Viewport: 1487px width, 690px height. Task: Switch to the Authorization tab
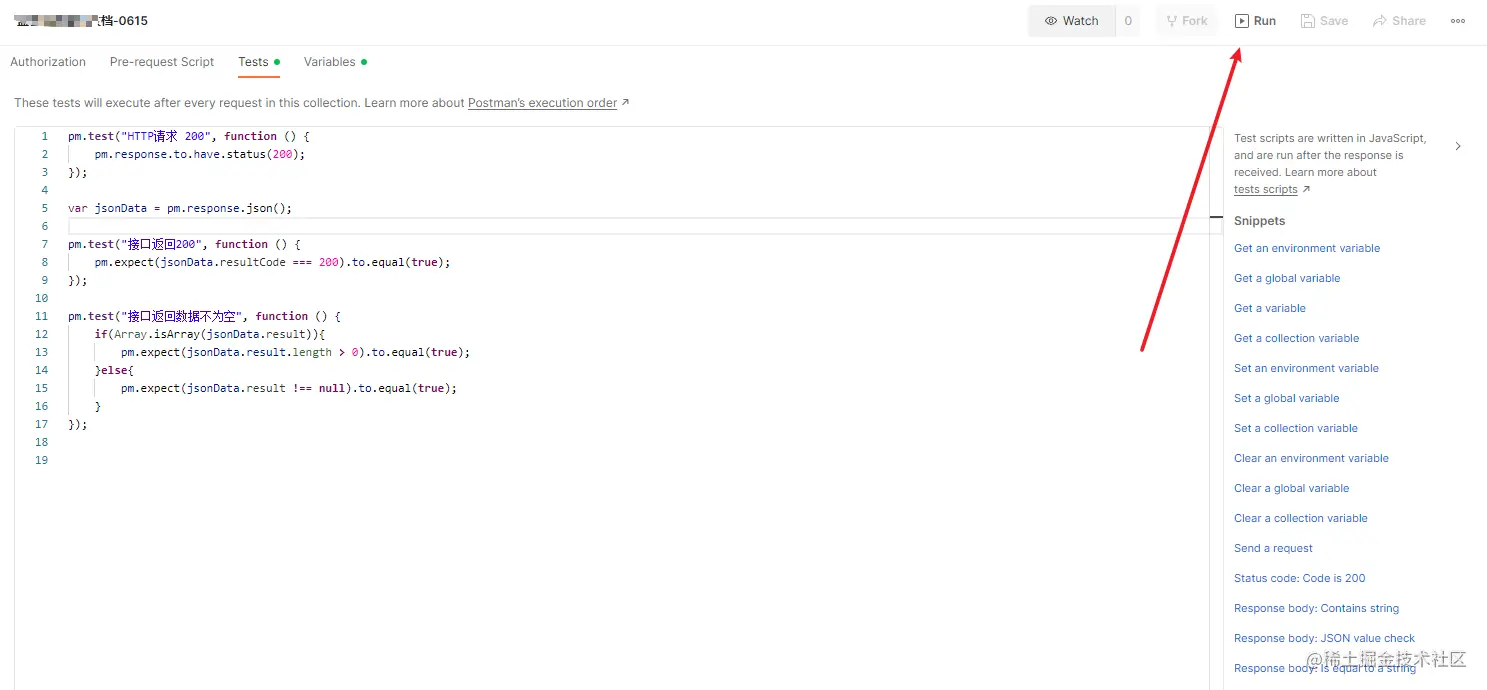pos(48,62)
